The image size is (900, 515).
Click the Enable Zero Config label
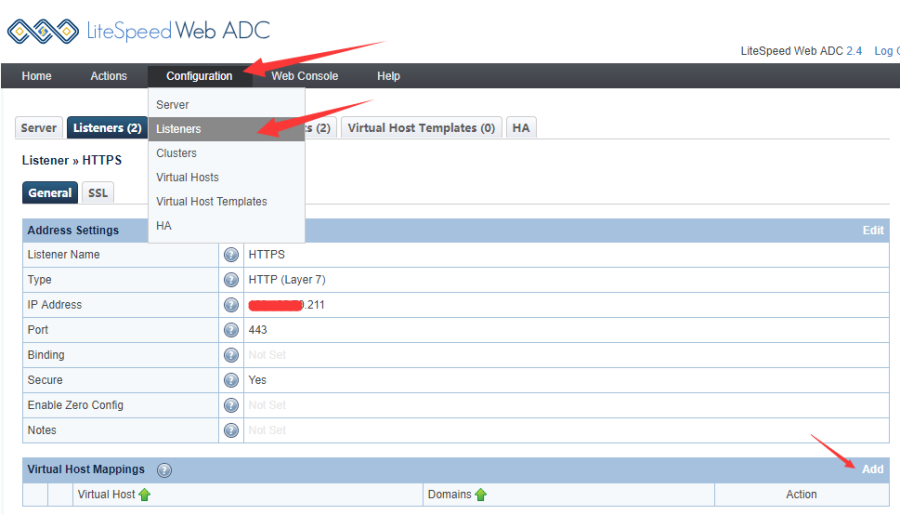pyautogui.click(x=75, y=405)
